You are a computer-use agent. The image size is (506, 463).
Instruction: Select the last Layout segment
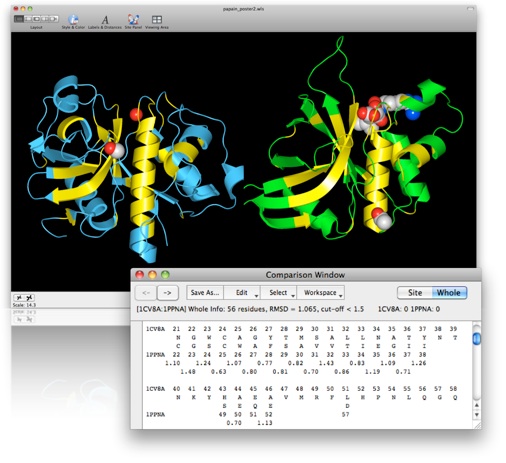click(54, 19)
